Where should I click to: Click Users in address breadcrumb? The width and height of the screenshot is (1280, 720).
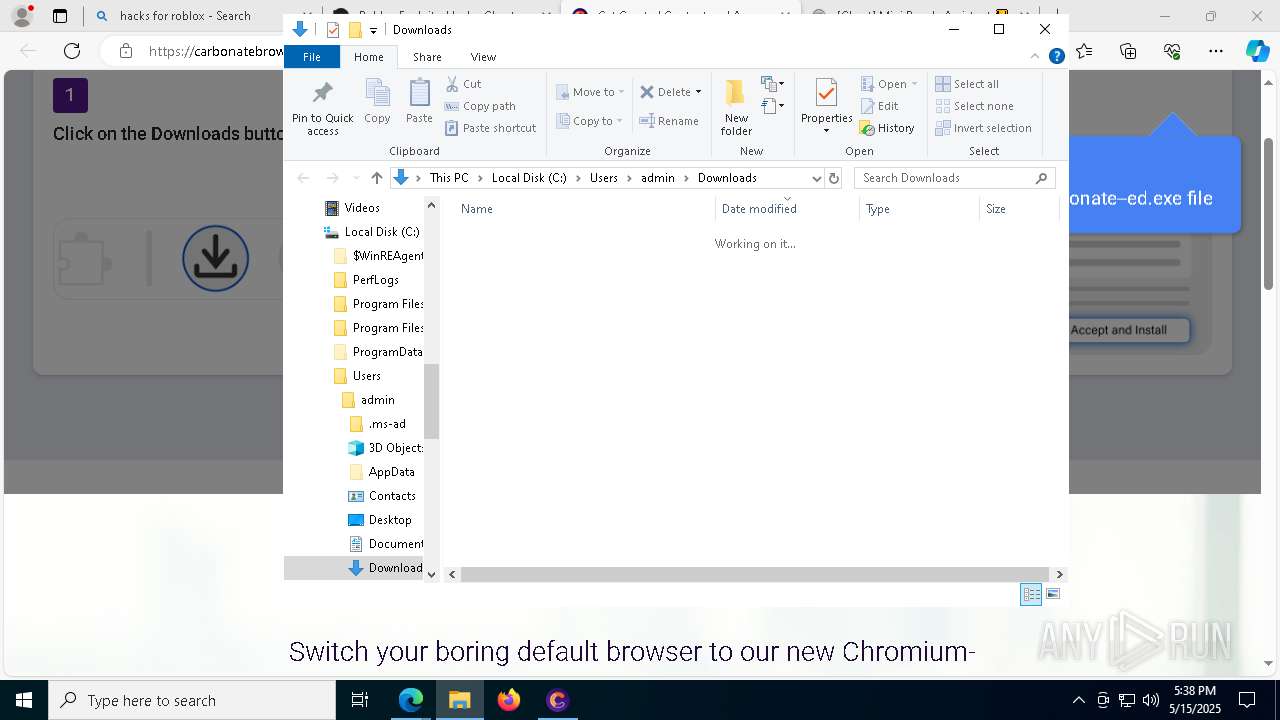click(604, 178)
